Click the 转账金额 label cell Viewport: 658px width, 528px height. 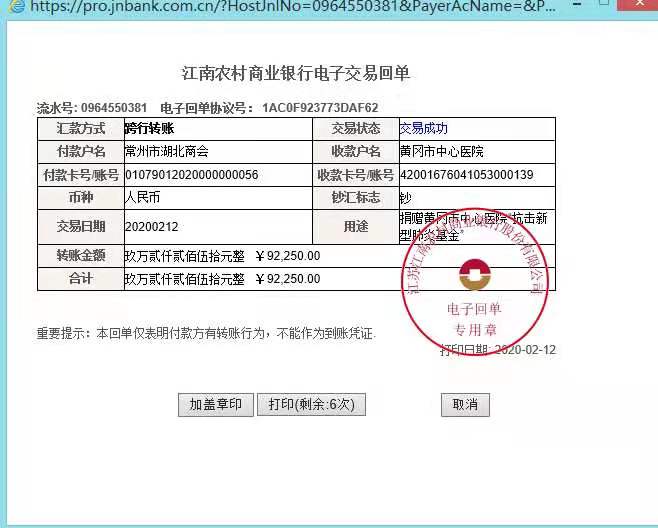81,256
